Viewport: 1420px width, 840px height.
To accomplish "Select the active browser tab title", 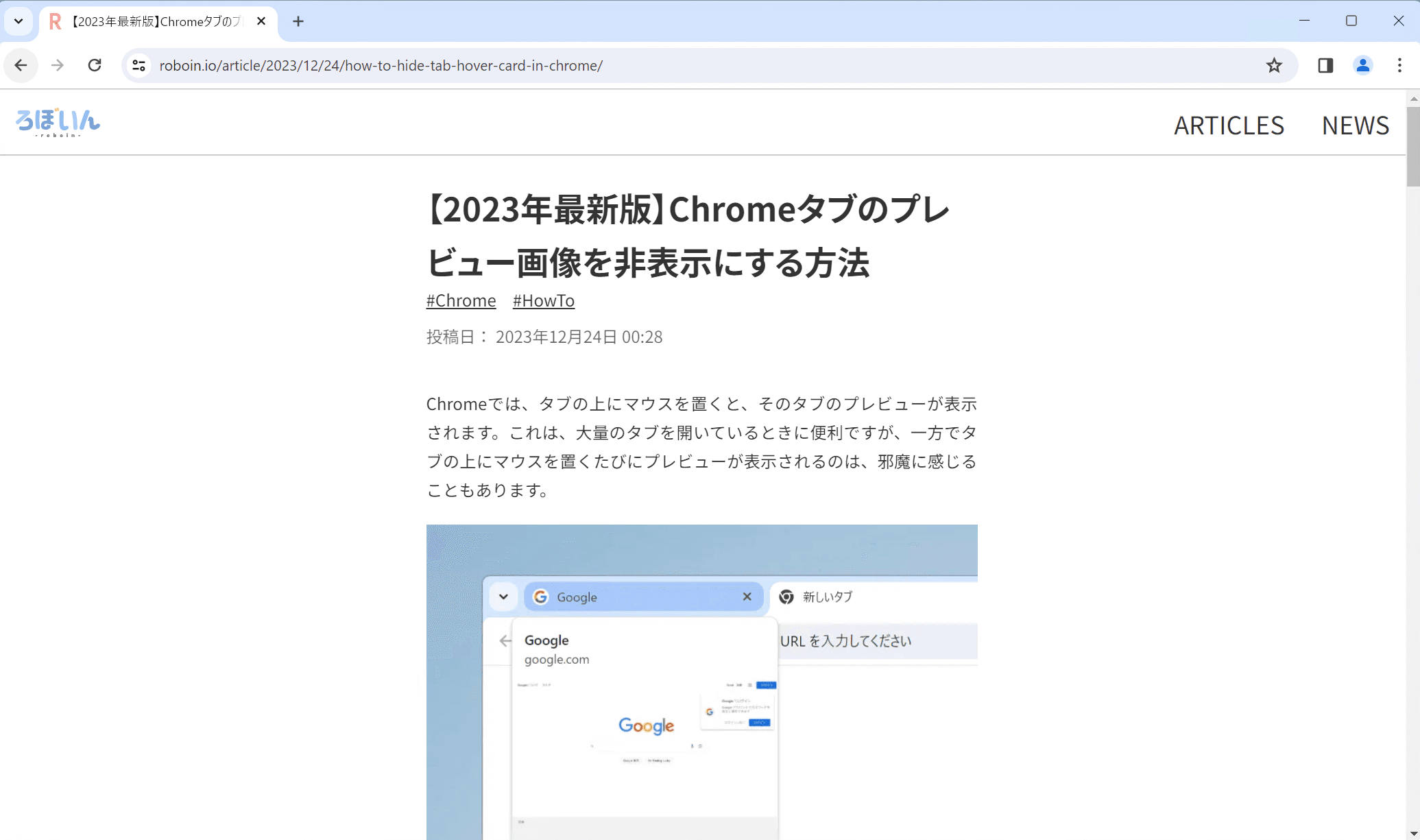I will (x=157, y=21).
